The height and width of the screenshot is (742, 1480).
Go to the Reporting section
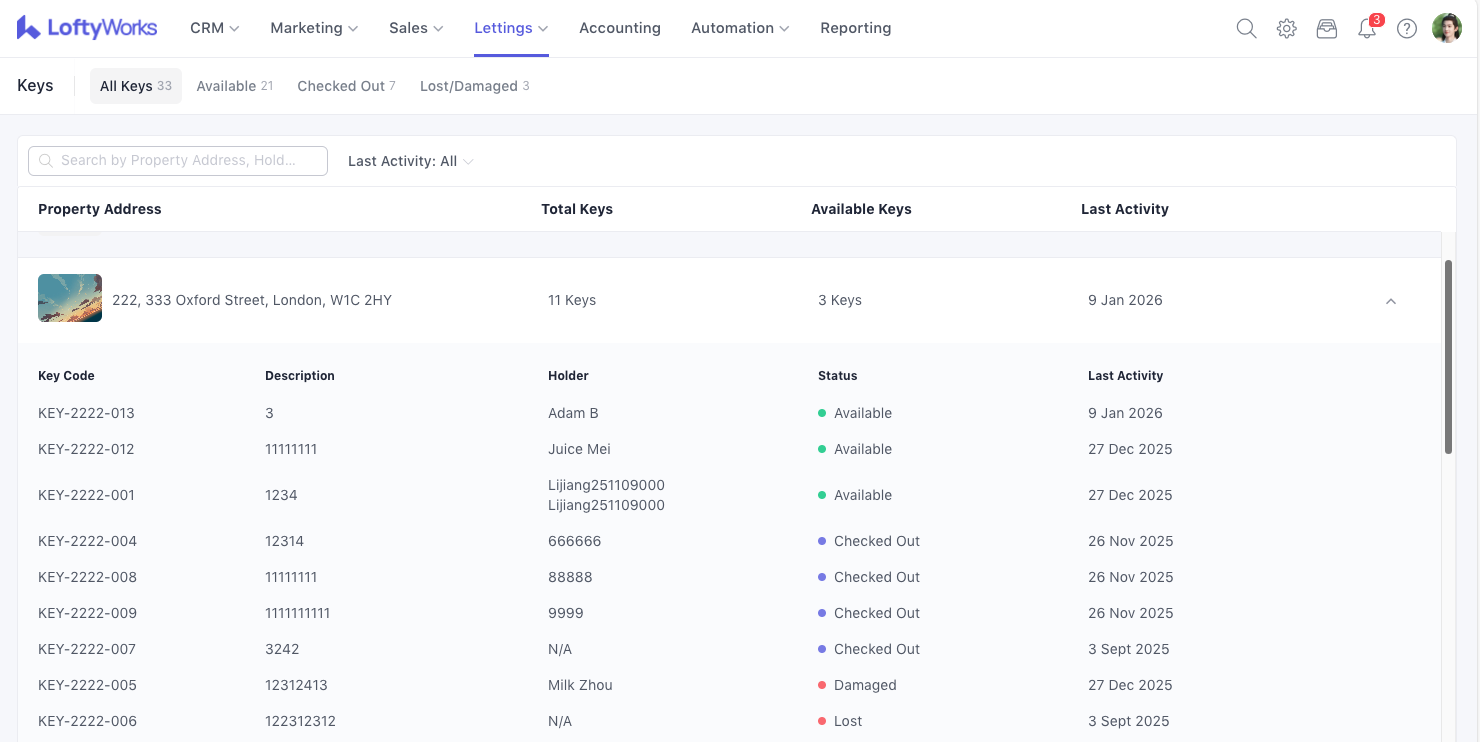click(x=855, y=28)
